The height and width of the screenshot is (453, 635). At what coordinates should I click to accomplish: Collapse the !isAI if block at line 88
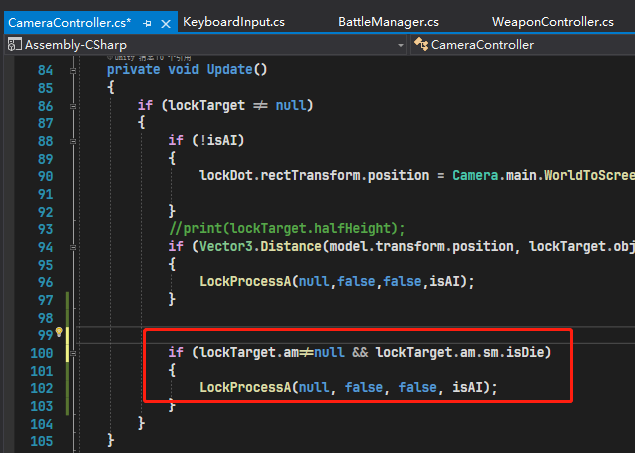(73, 141)
